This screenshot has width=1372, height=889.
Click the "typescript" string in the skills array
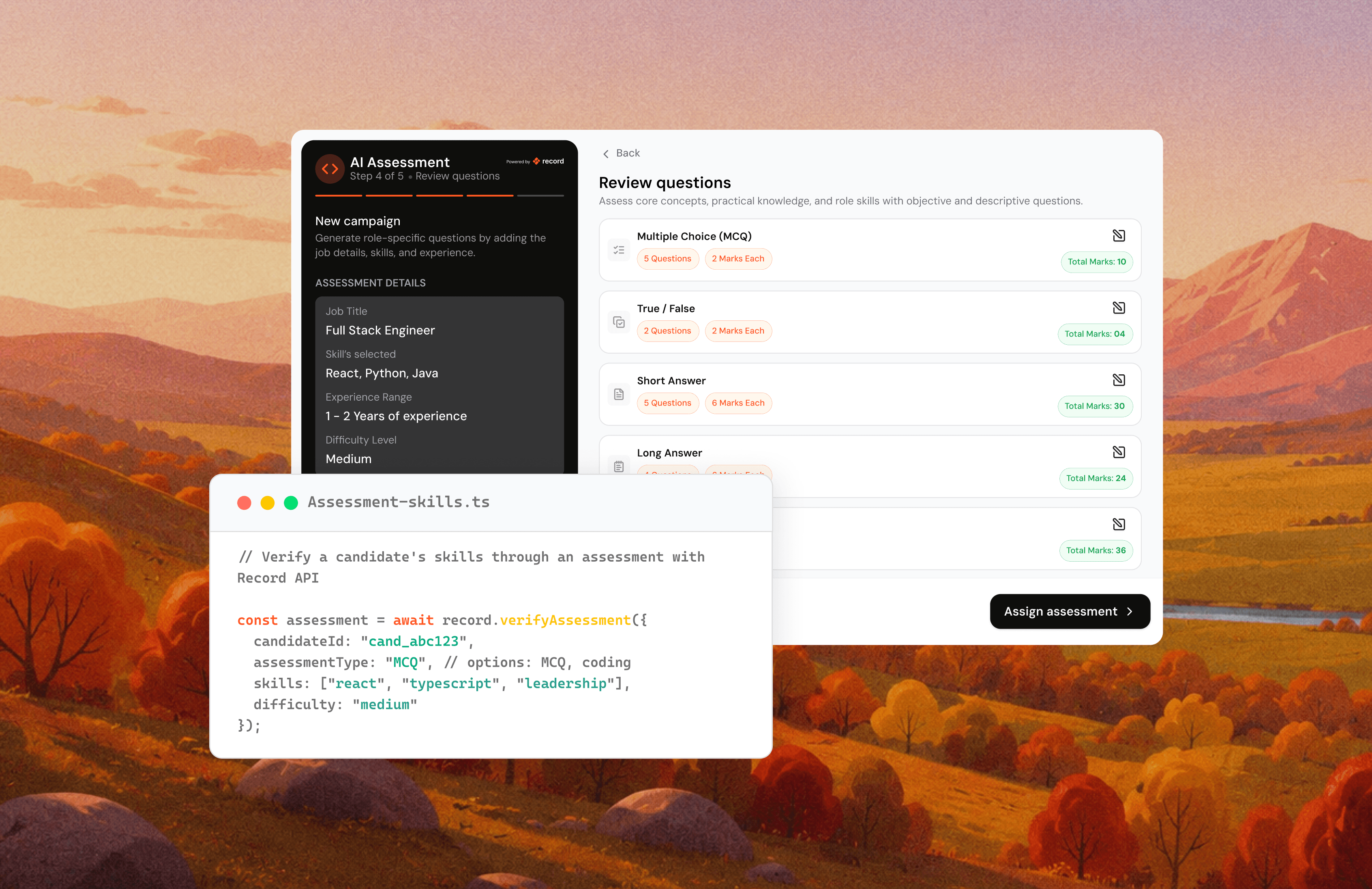(x=450, y=684)
